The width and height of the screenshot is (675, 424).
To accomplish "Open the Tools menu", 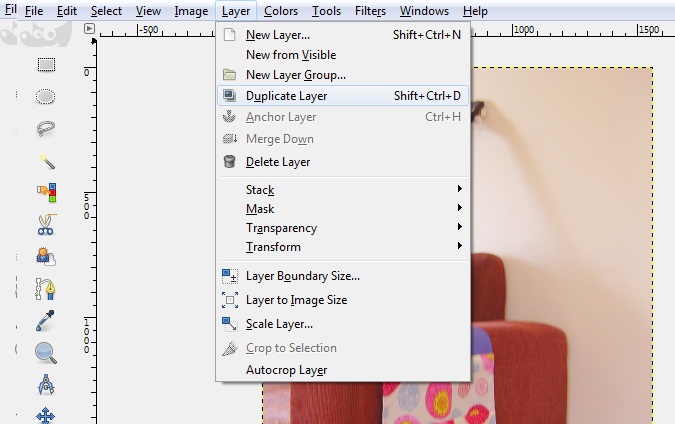I will pos(326,11).
